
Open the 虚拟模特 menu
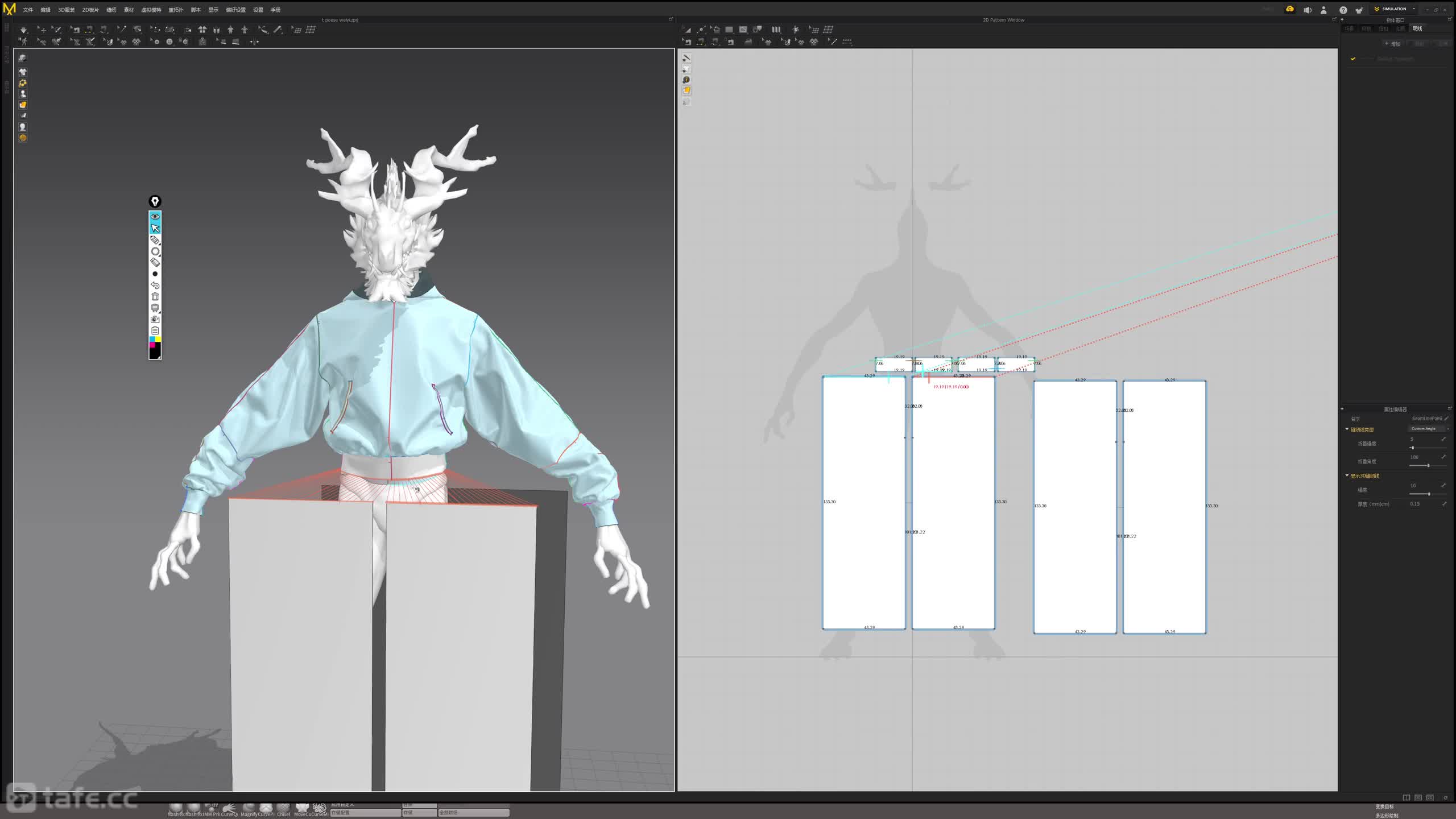(151, 10)
